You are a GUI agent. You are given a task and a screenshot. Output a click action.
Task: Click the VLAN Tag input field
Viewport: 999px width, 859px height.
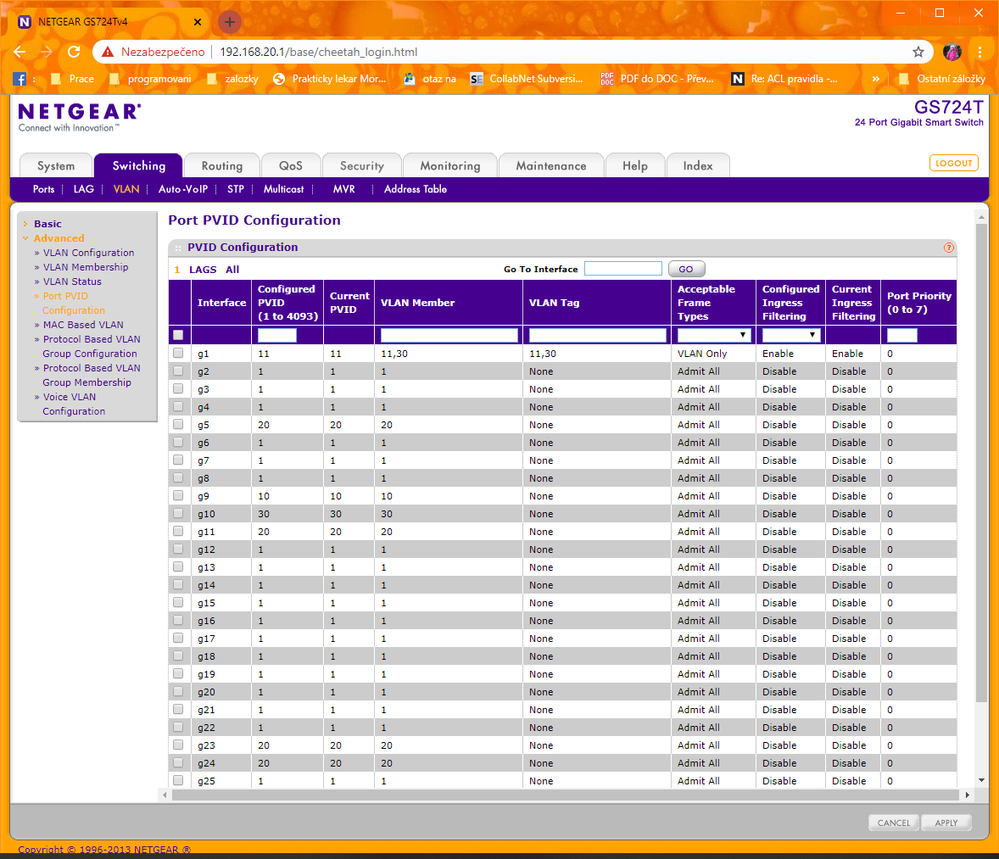(x=598, y=335)
